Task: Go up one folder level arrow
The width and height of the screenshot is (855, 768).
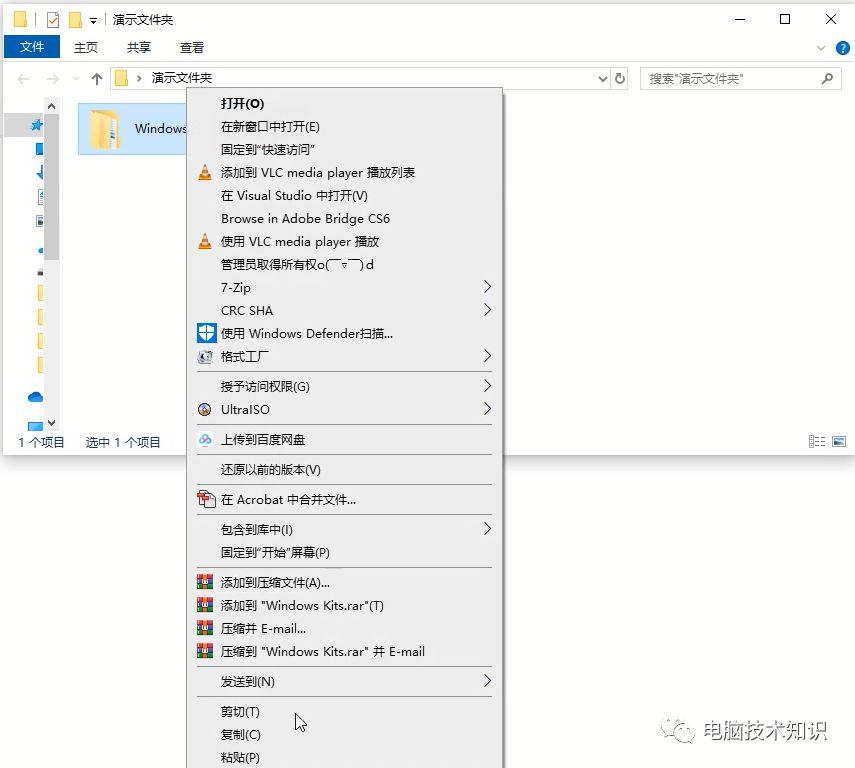Action: pos(97,79)
